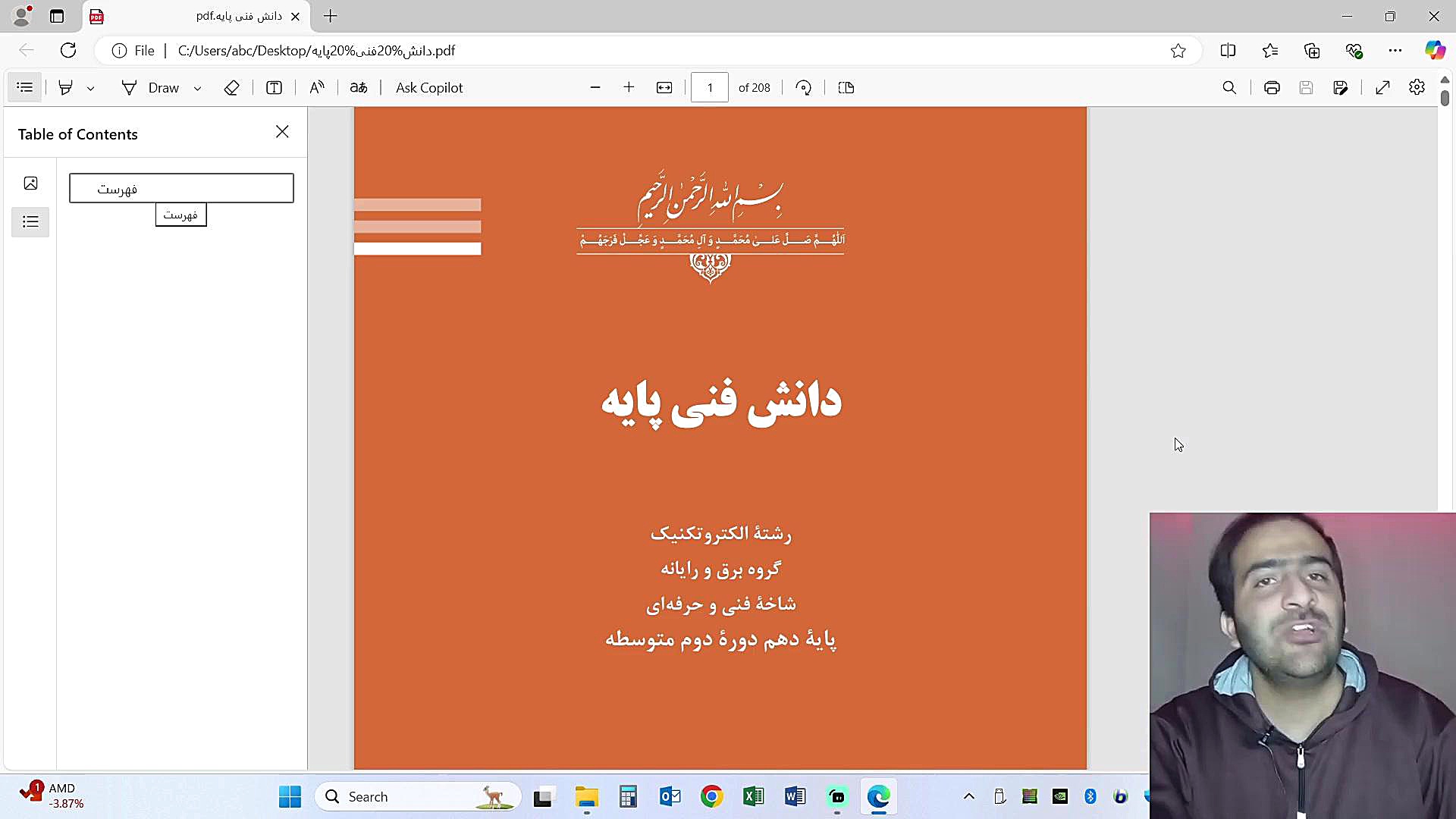
Task: Expand the Draw options dropdown arrow
Action: tap(197, 89)
